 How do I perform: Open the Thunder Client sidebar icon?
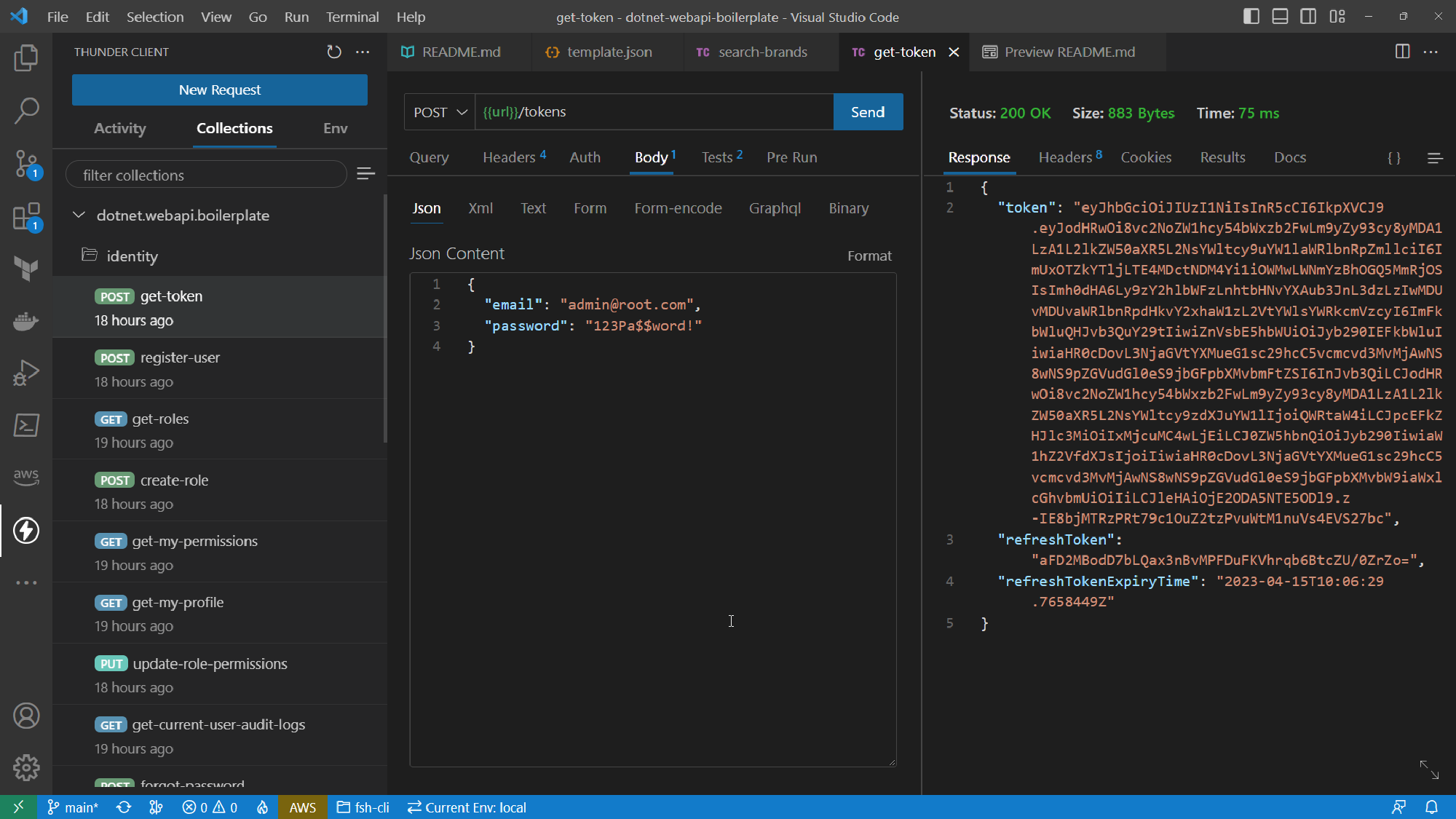point(26,531)
